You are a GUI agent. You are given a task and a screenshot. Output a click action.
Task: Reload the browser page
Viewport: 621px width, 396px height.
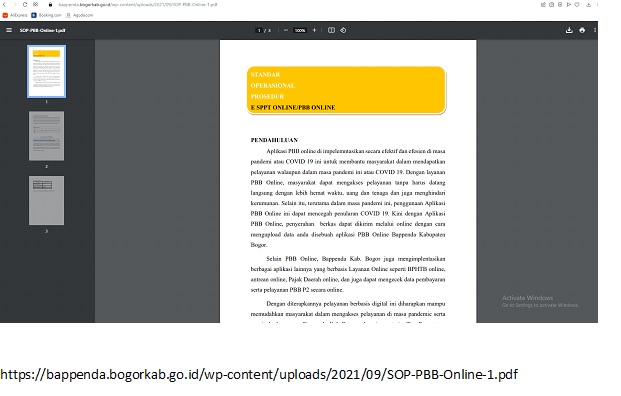(x=25, y=4)
